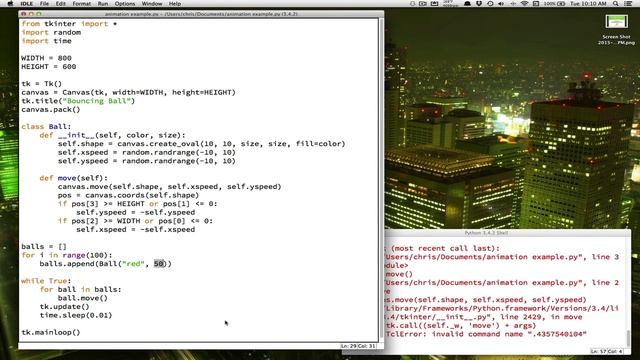Open the IDLE application menu
This screenshot has height=360, width=640.
(27, 3)
